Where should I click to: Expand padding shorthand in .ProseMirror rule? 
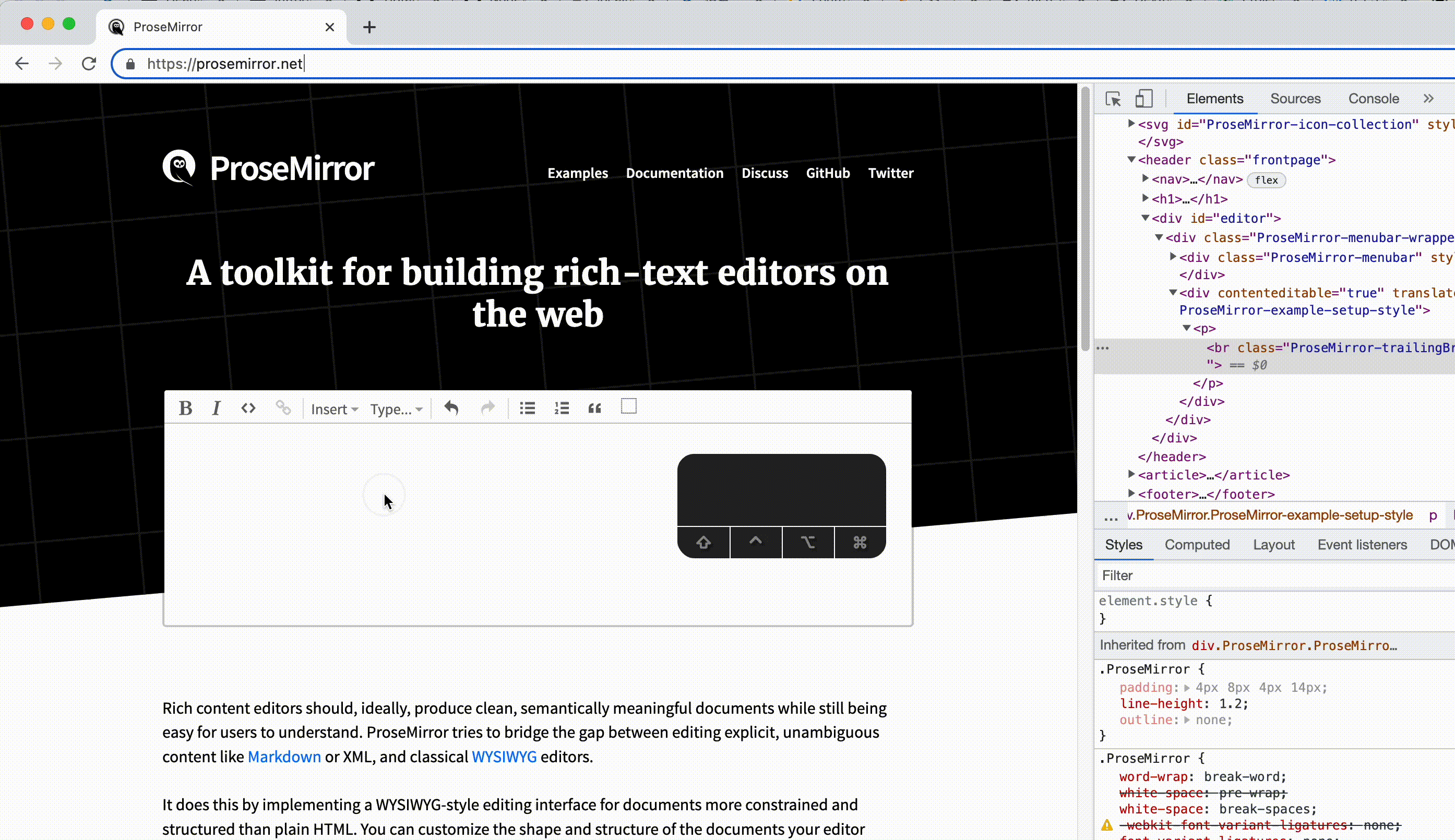click(x=1187, y=688)
